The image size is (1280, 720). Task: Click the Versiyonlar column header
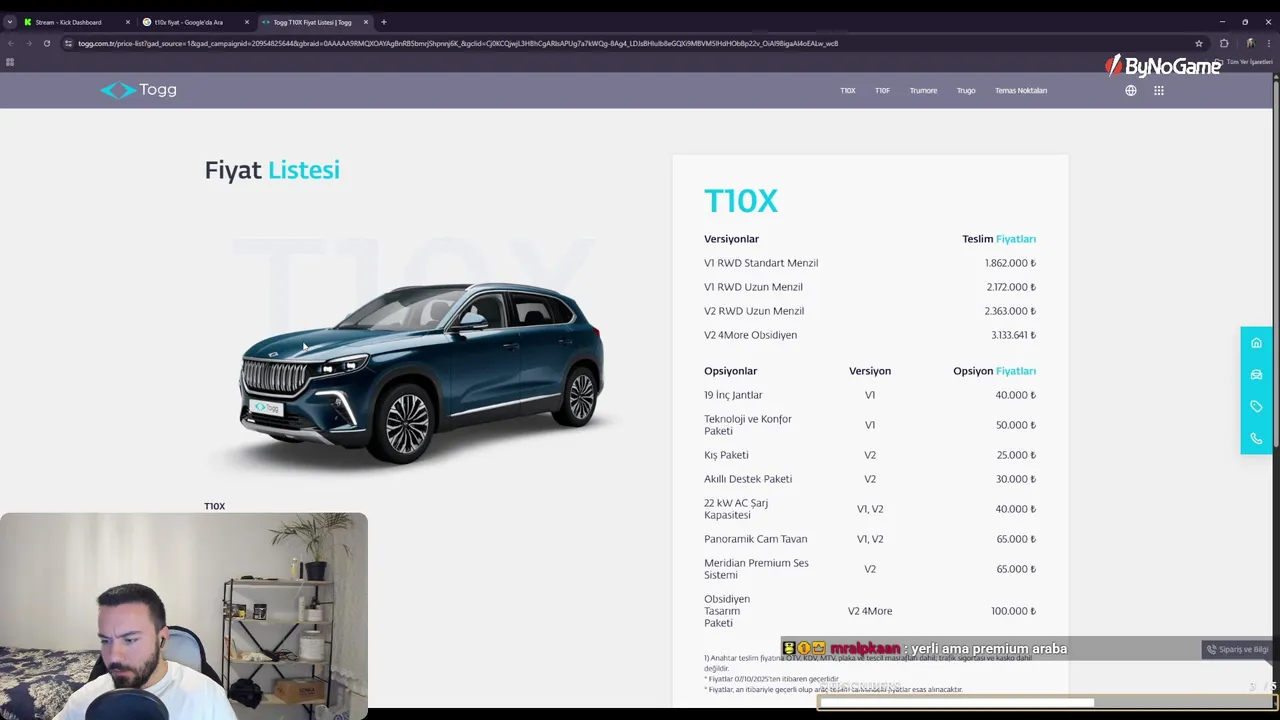[731, 239]
